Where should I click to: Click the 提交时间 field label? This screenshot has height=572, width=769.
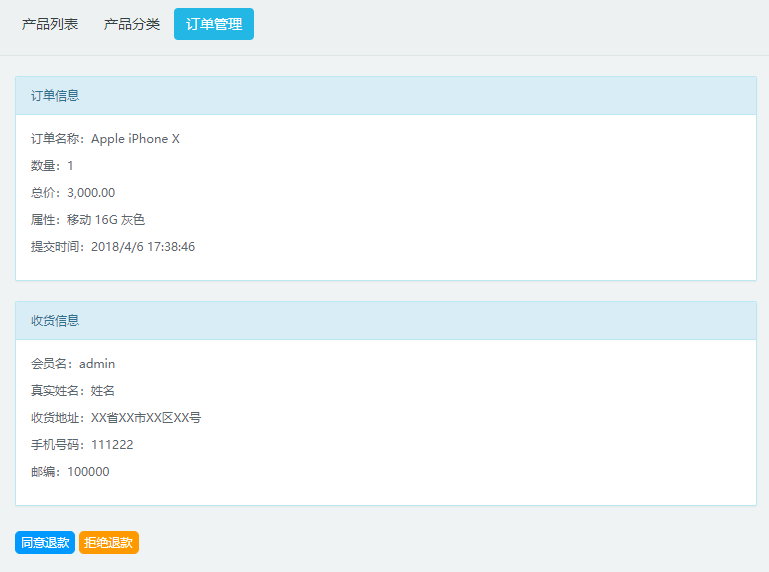point(58,247)
